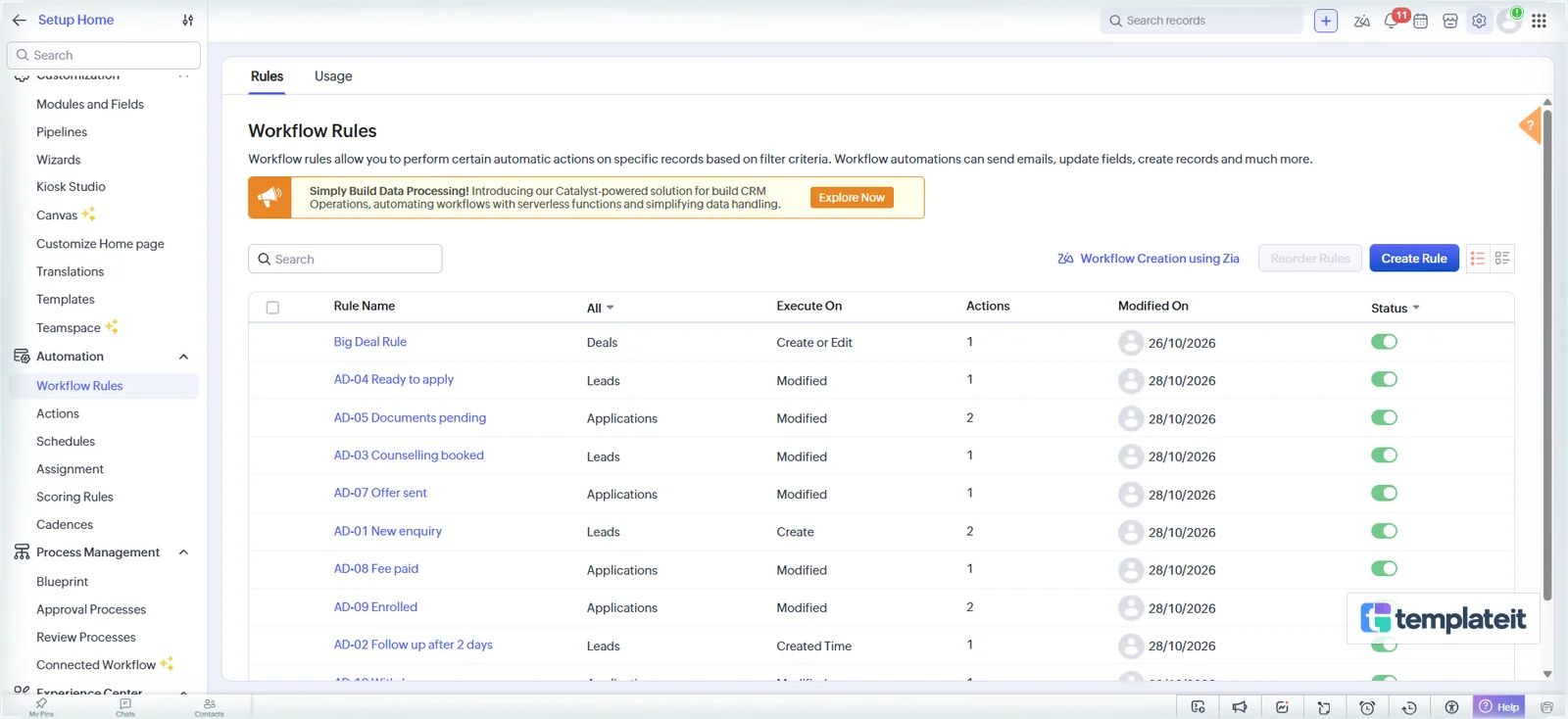The image size is (1568, 719).
Task: Toggle AD-07 Offer sent rule status
Action: (x=1384, y=494)
